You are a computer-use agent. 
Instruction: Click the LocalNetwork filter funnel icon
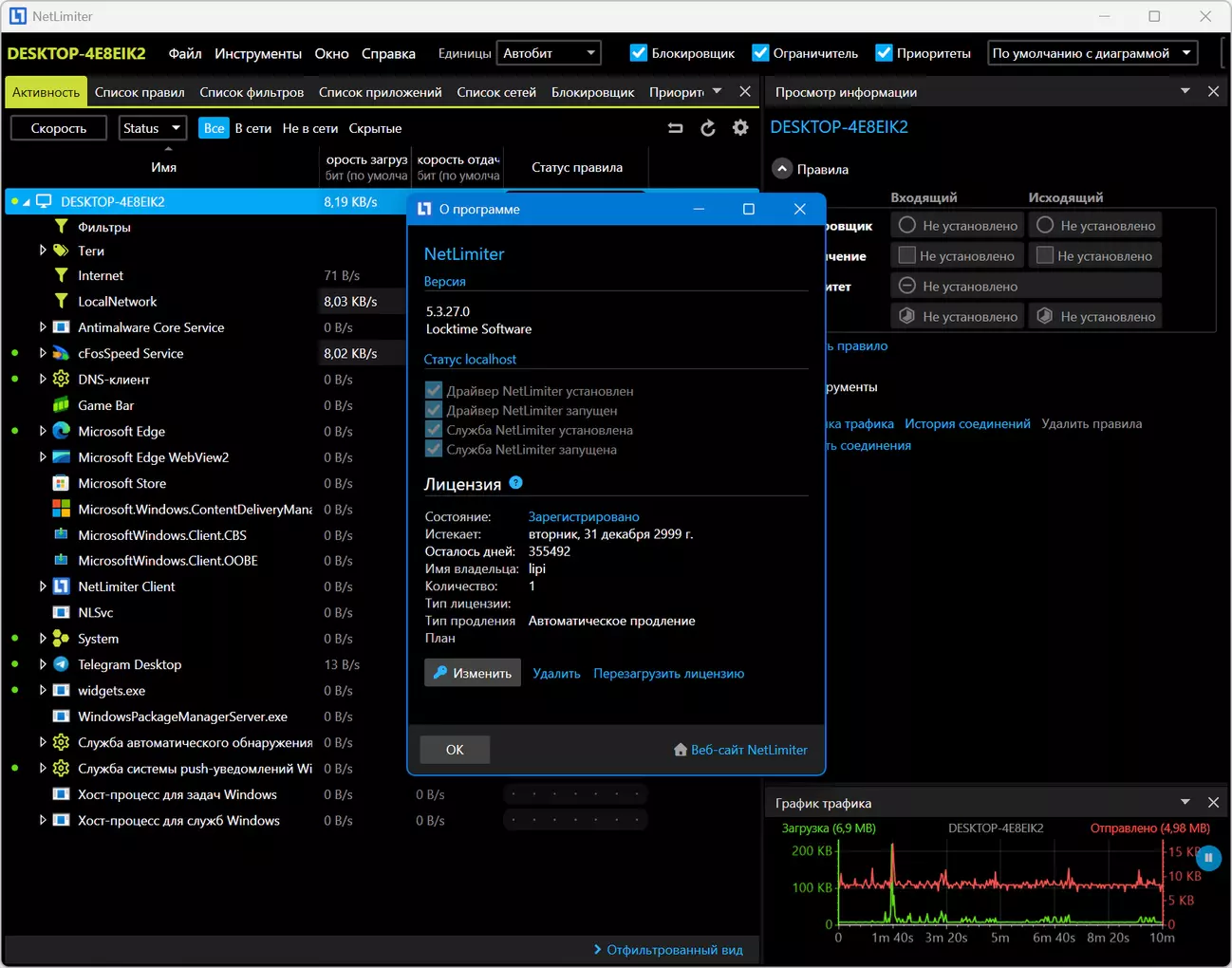61,301
